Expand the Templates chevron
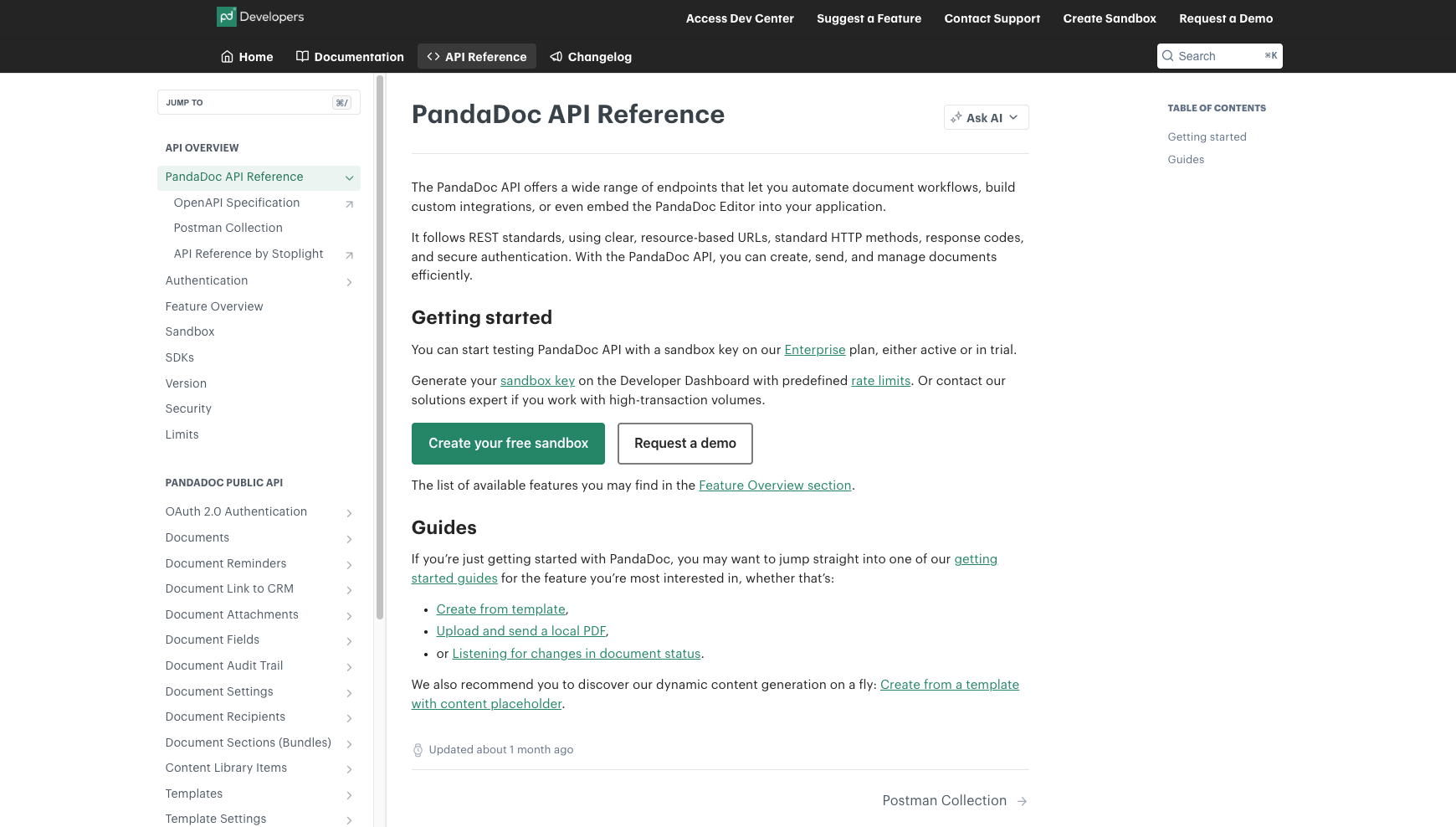 click(350, 795)
